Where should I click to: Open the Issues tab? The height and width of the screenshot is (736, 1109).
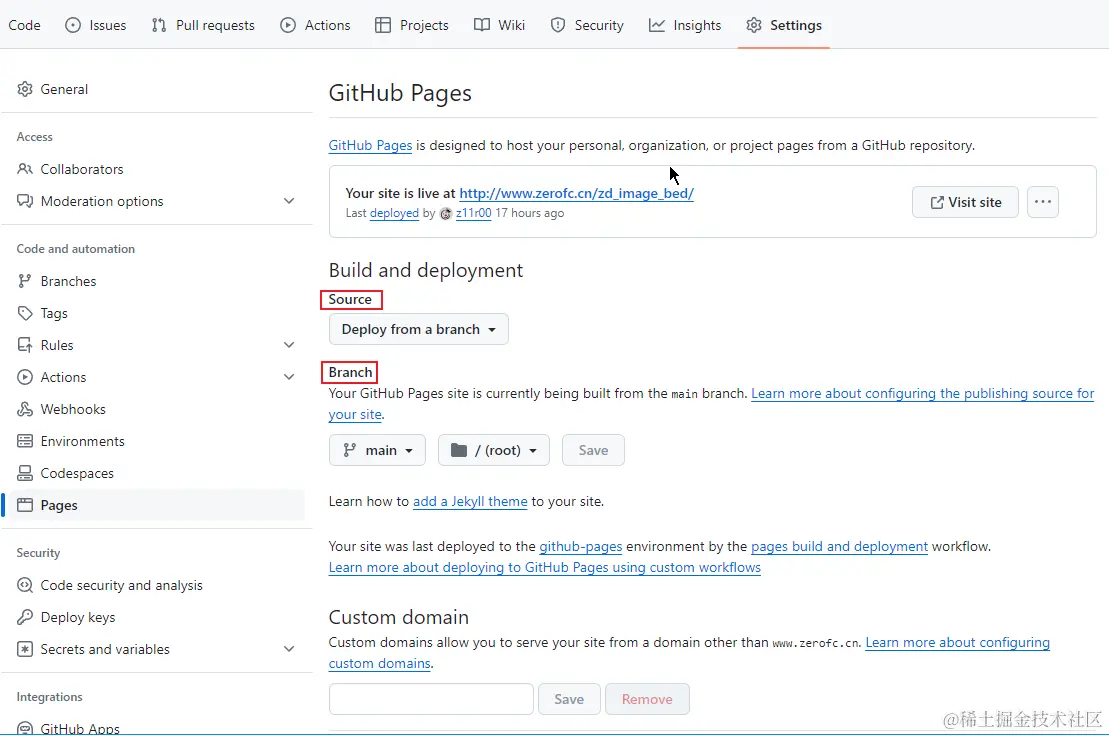click(x=95, y=25)
